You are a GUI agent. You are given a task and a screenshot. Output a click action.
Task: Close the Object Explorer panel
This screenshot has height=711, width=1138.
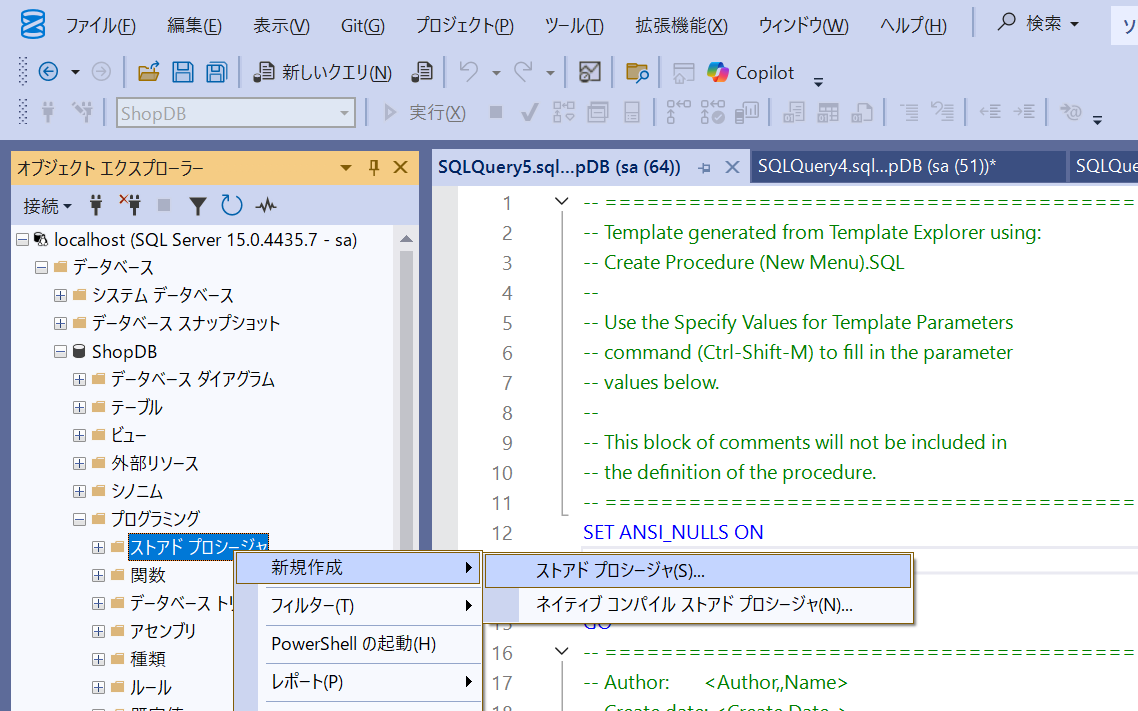coord(401,168)
